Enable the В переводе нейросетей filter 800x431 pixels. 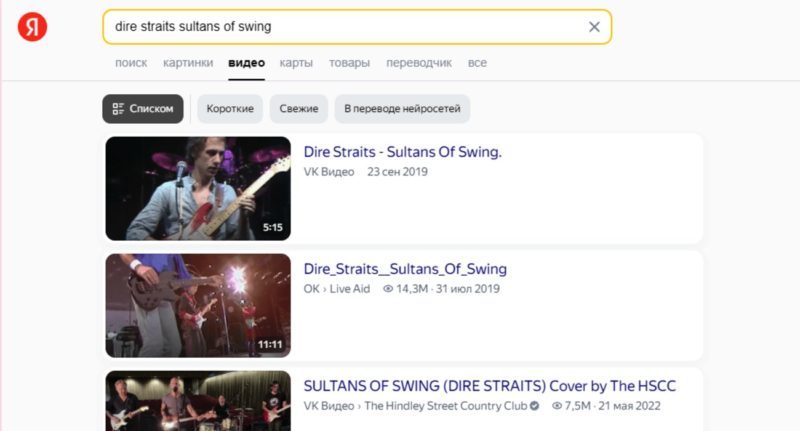click(402, 109)
